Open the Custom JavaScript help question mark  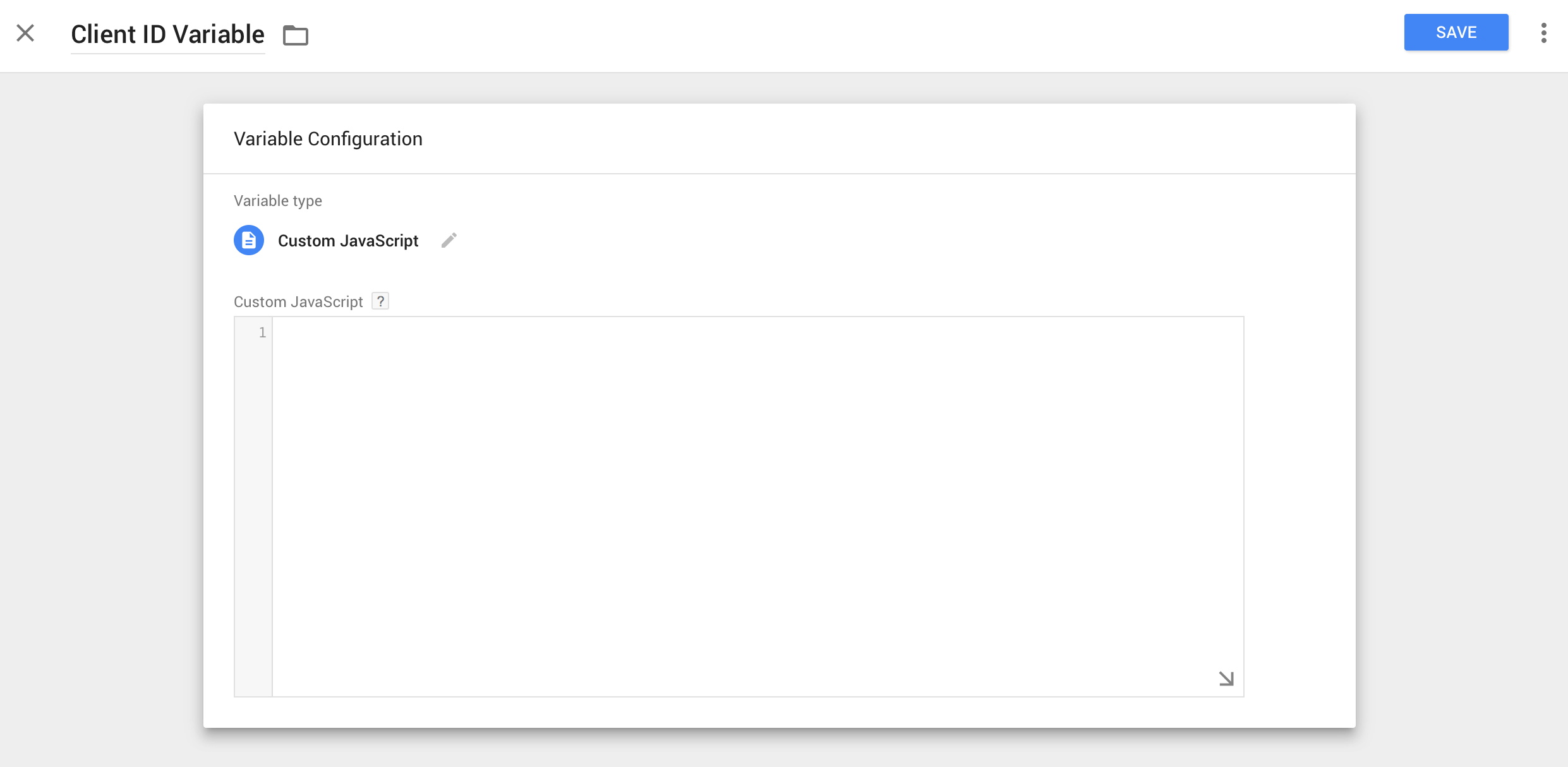click(x=380, y=301)
